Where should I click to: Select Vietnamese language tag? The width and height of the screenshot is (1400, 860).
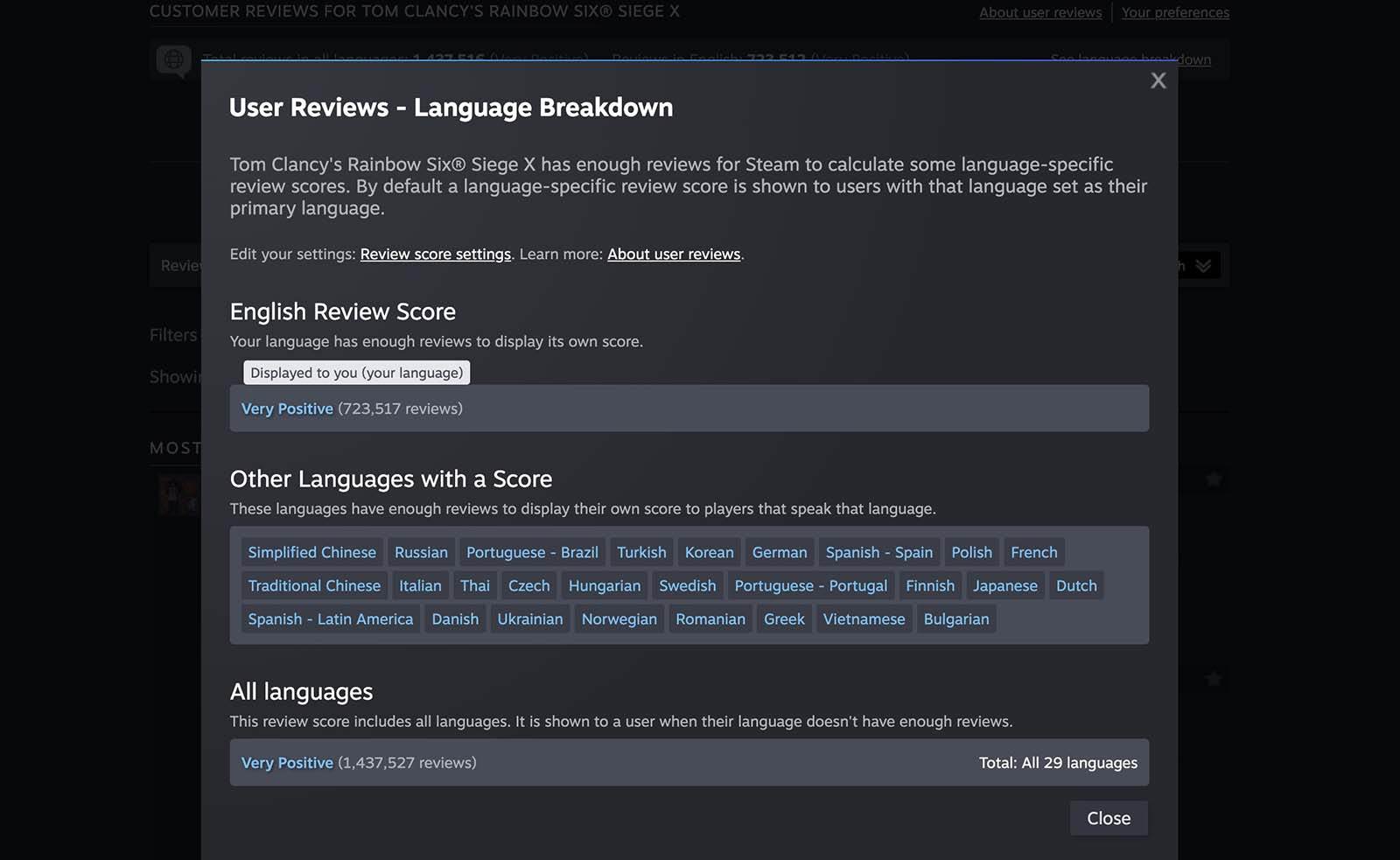(x=864, y=619)
